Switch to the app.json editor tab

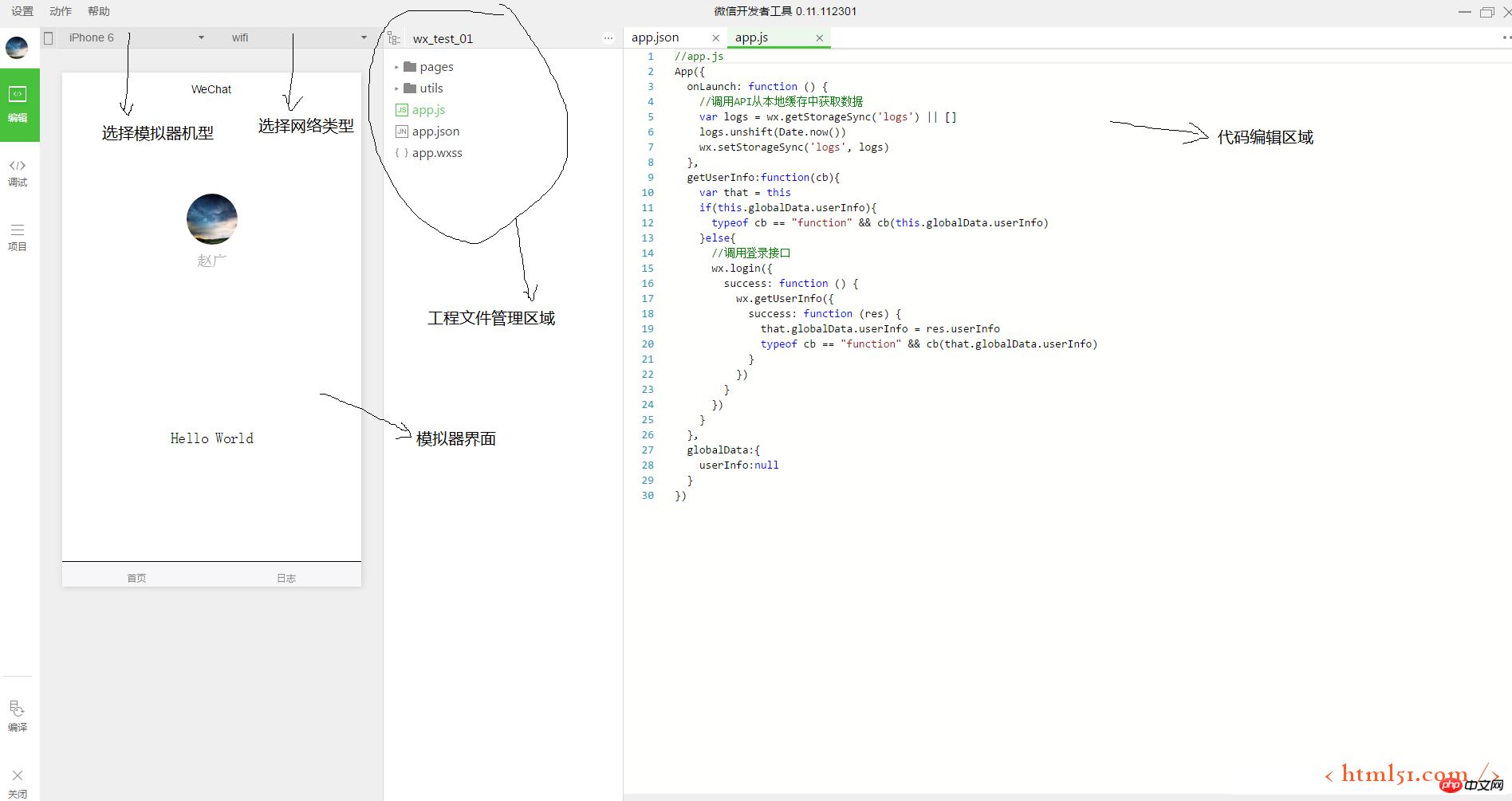656,37
